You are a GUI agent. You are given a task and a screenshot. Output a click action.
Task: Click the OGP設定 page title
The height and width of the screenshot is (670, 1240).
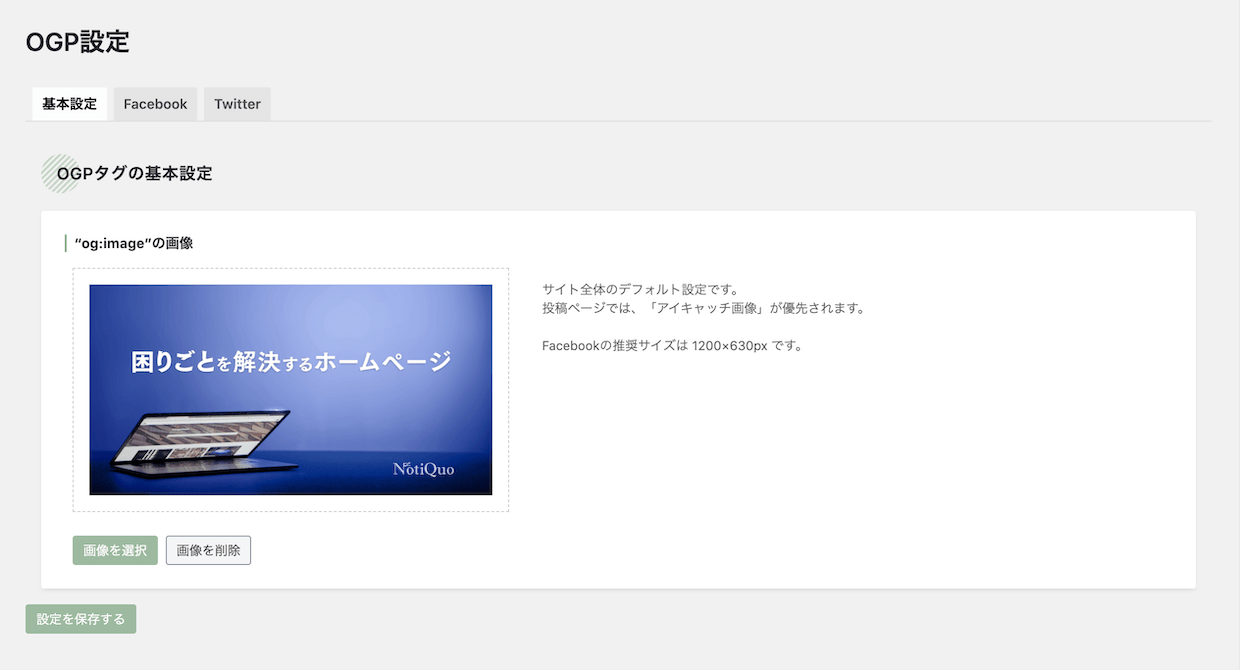(77, 42)
